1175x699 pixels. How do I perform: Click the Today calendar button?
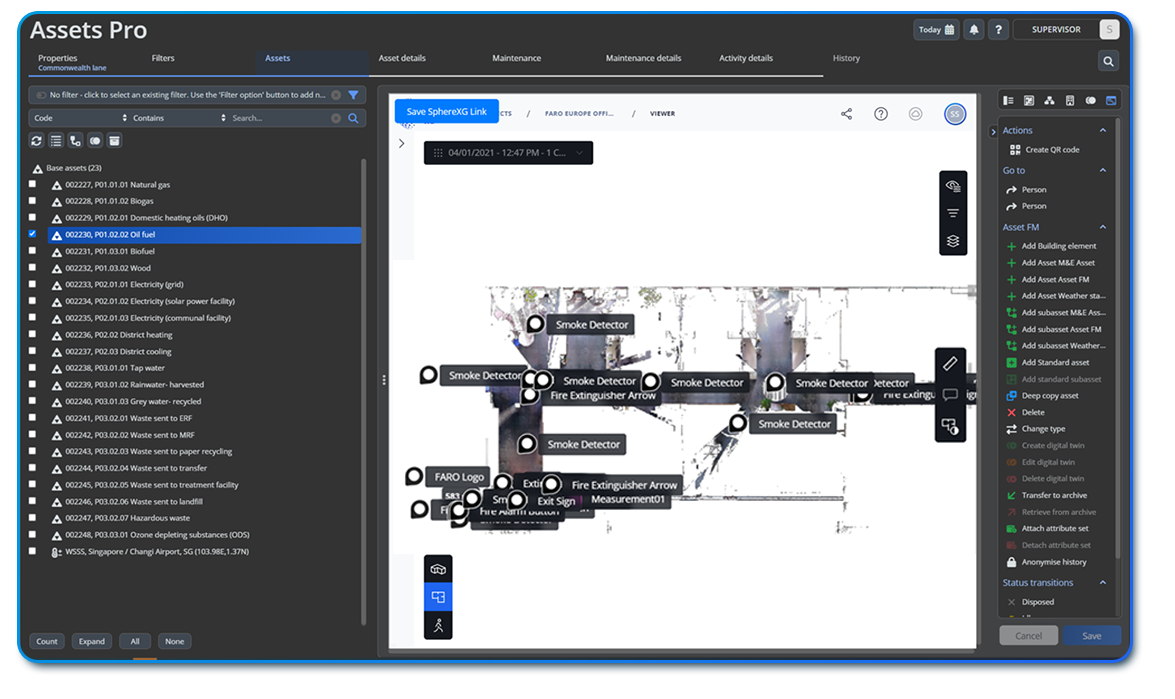pyautogui.click(x=936, y=30)
